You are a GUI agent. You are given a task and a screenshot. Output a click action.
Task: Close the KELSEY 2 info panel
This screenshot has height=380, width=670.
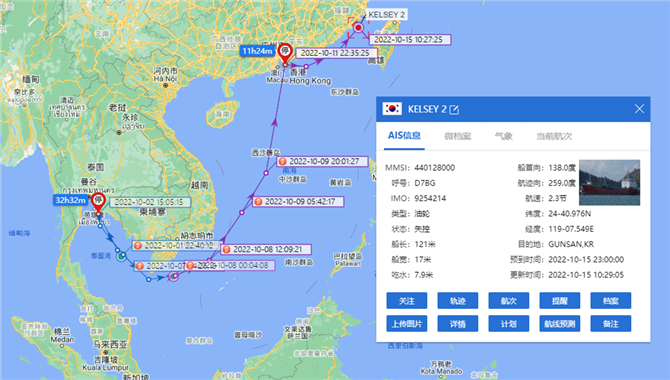tap(639, 109)
